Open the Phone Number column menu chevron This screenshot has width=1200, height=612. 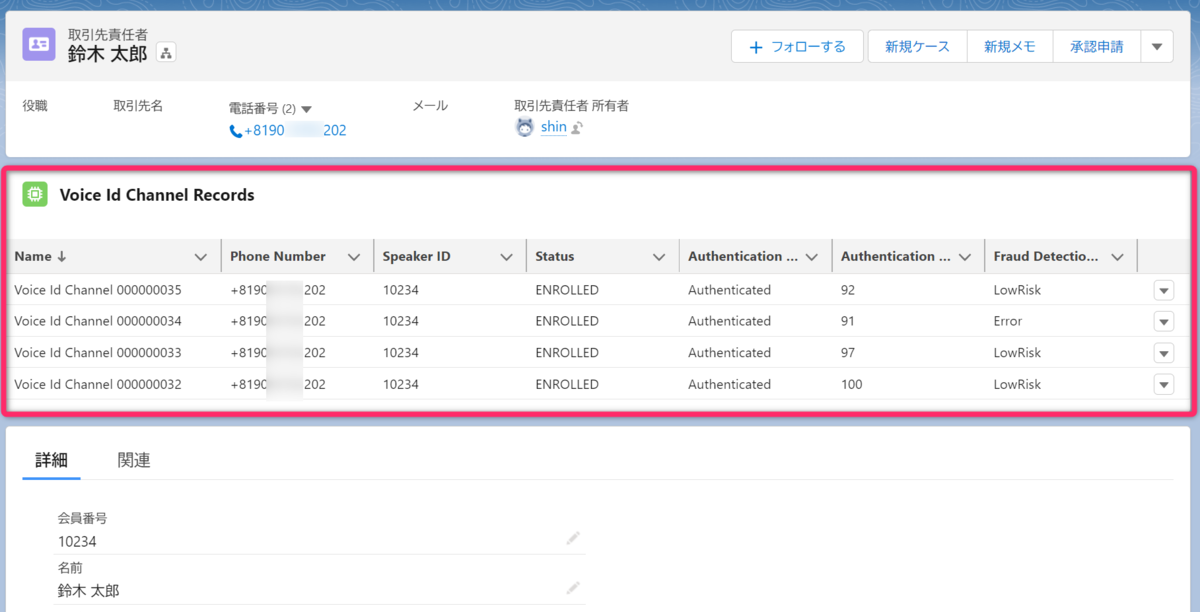coord(353,257)
